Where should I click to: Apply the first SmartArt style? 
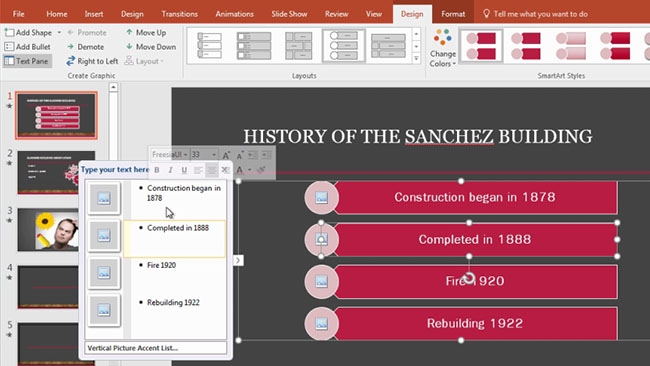(x=481, y=46)
